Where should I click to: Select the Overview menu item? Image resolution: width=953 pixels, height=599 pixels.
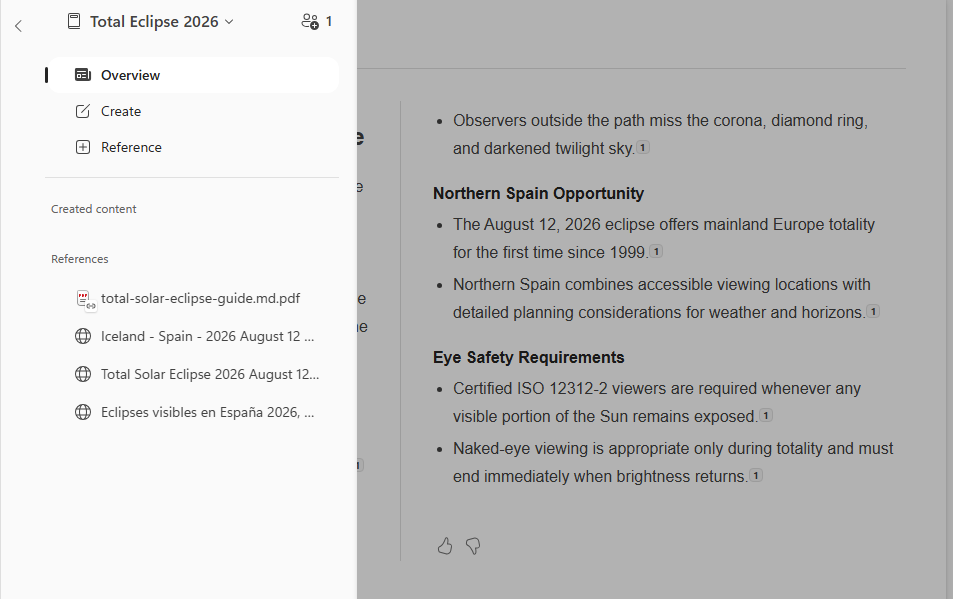(x=193, y=75)
